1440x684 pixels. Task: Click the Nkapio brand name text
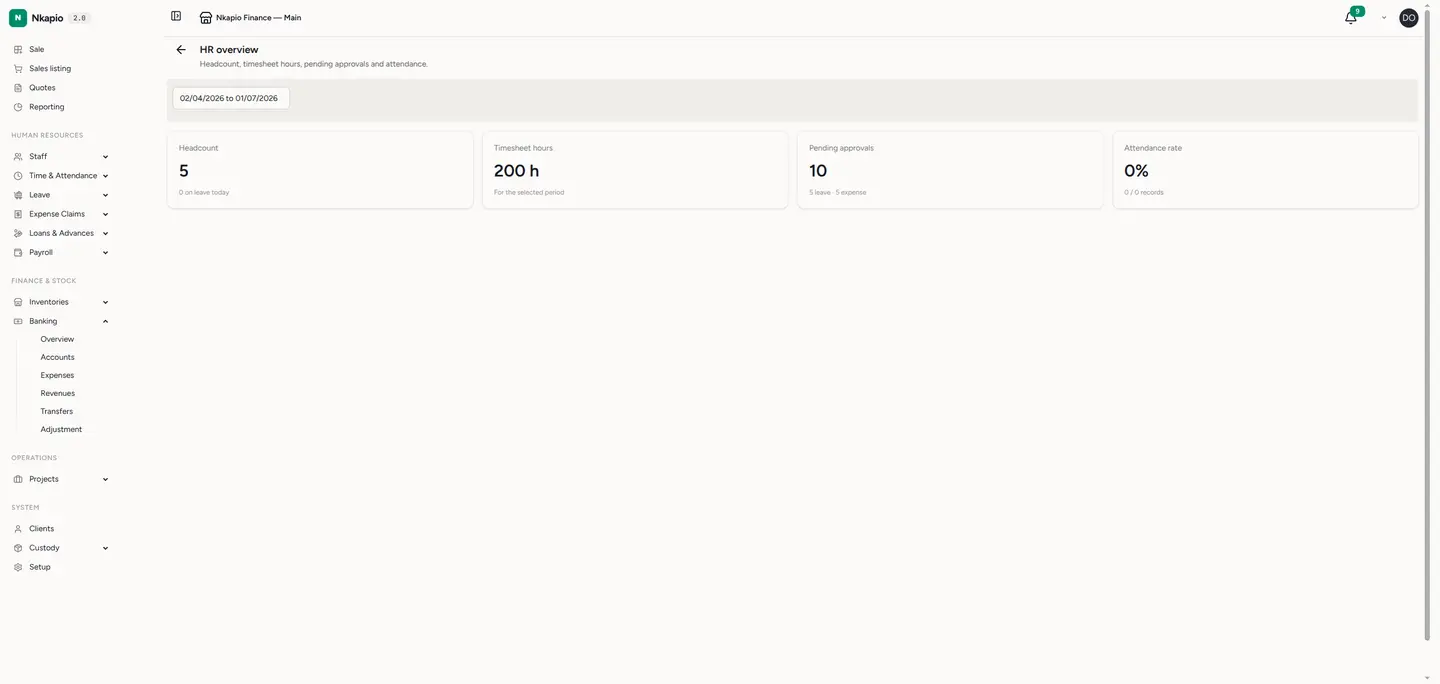47,18
